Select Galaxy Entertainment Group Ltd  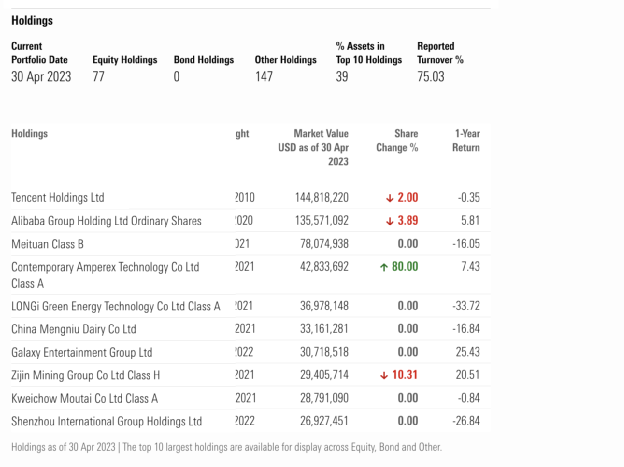coord(81,352)
